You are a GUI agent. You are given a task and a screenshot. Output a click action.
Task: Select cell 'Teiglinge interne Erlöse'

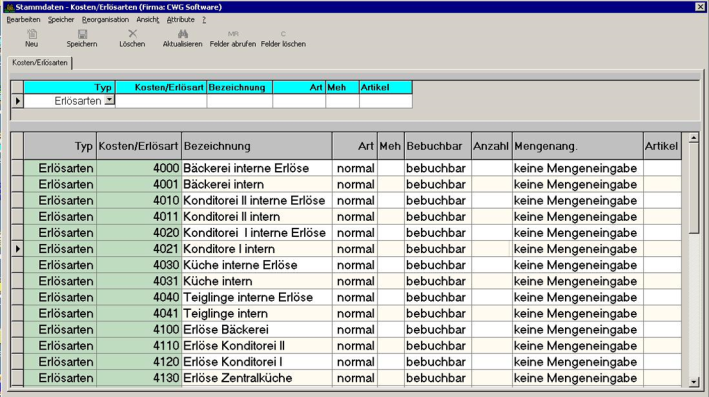(256, 297)
